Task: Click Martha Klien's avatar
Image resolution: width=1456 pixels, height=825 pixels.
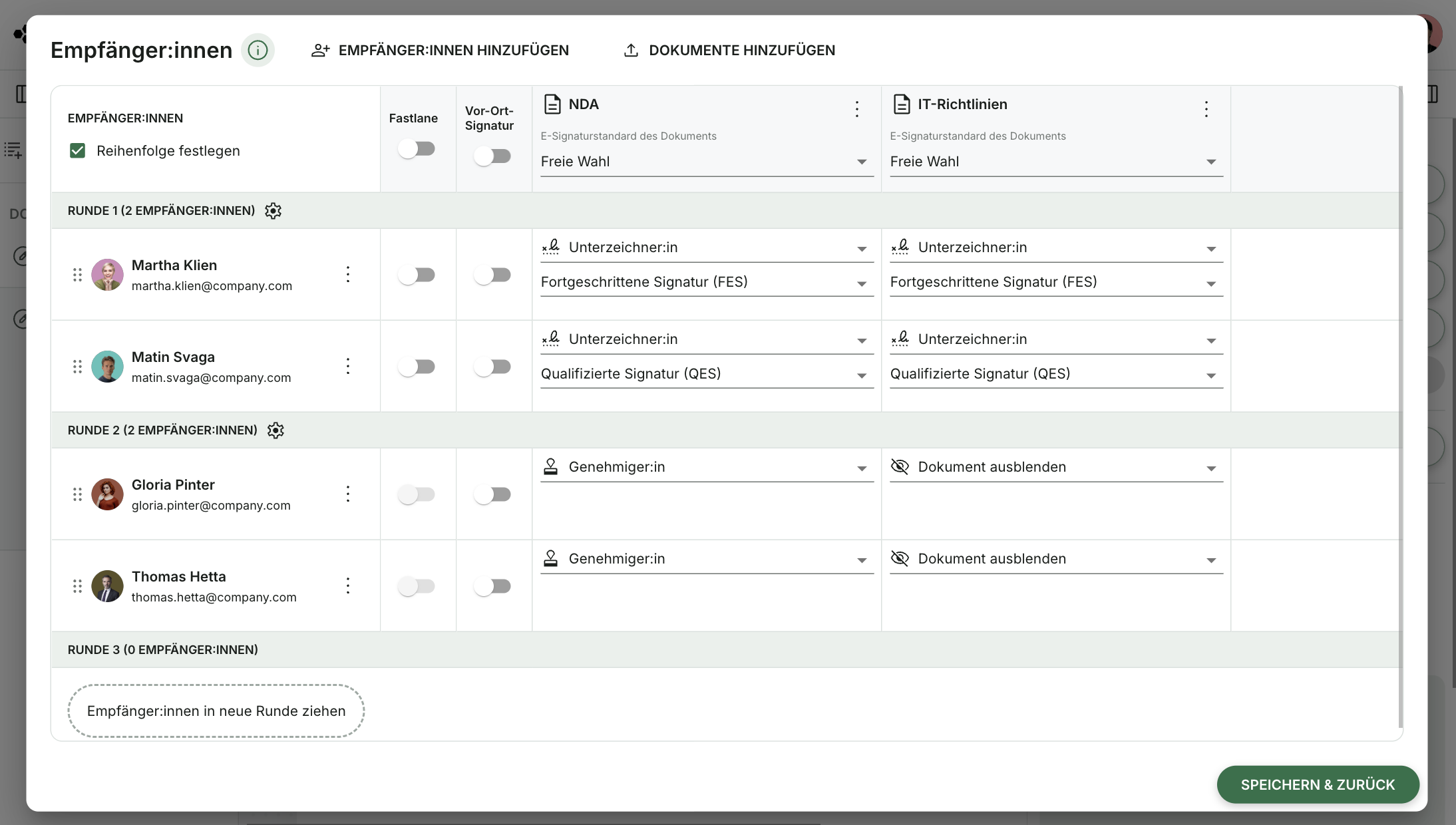Action: click(x=107, y=275)
